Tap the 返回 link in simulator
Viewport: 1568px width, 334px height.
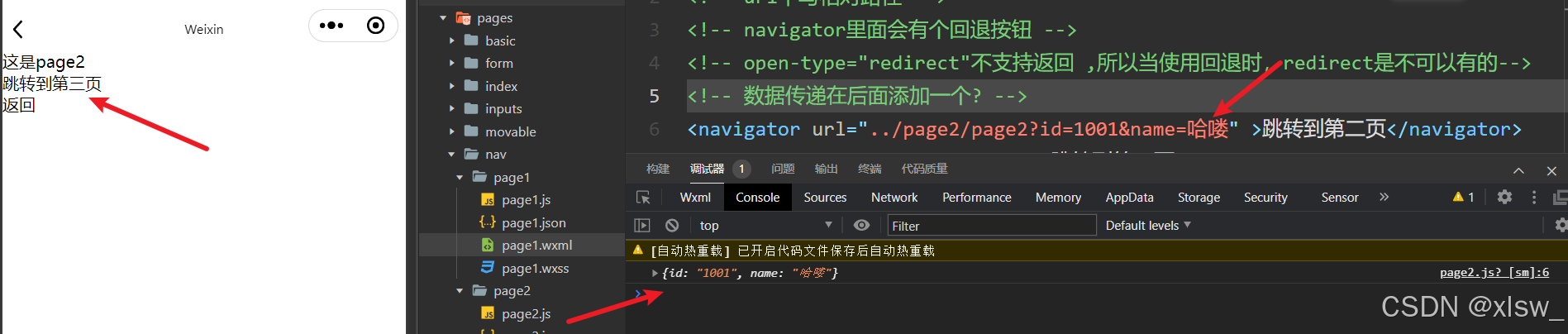pyautogui.click(x=19, y=105)
